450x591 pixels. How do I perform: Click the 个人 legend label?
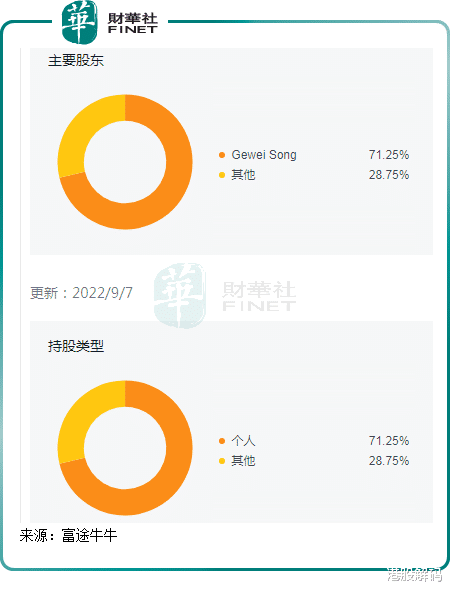tap(243, 441)
